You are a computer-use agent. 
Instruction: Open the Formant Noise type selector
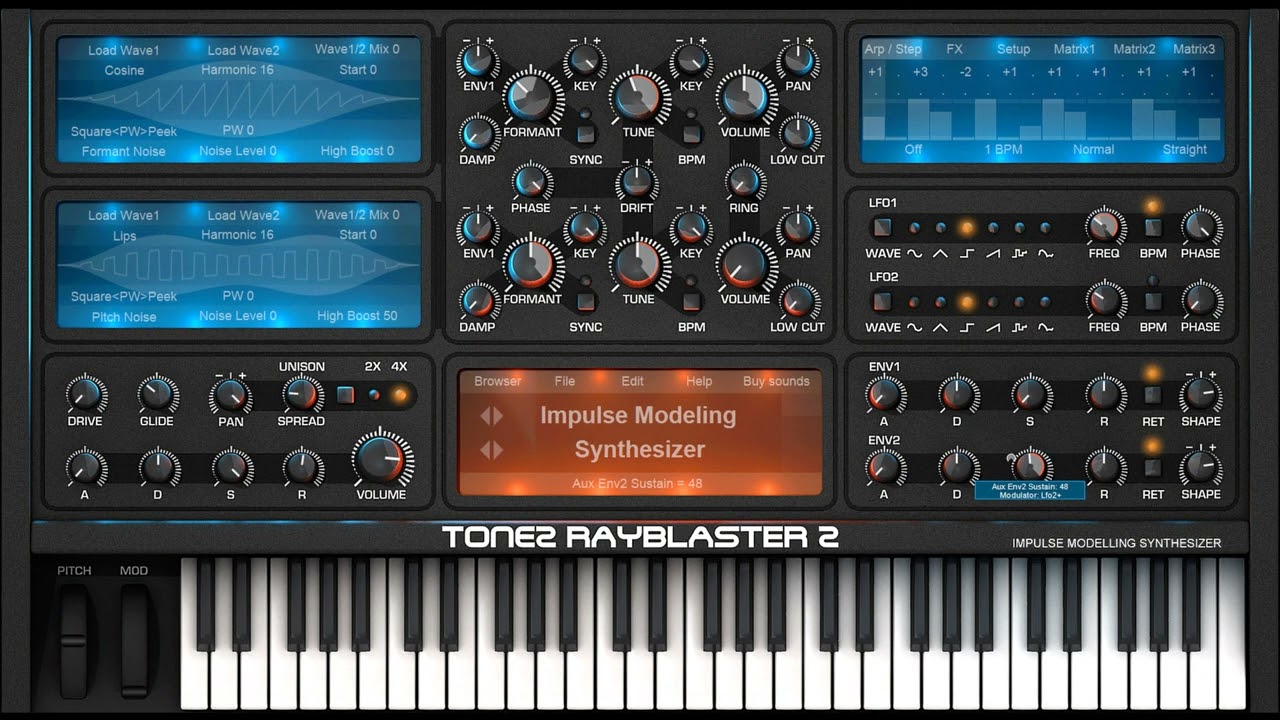coord(124,152)
